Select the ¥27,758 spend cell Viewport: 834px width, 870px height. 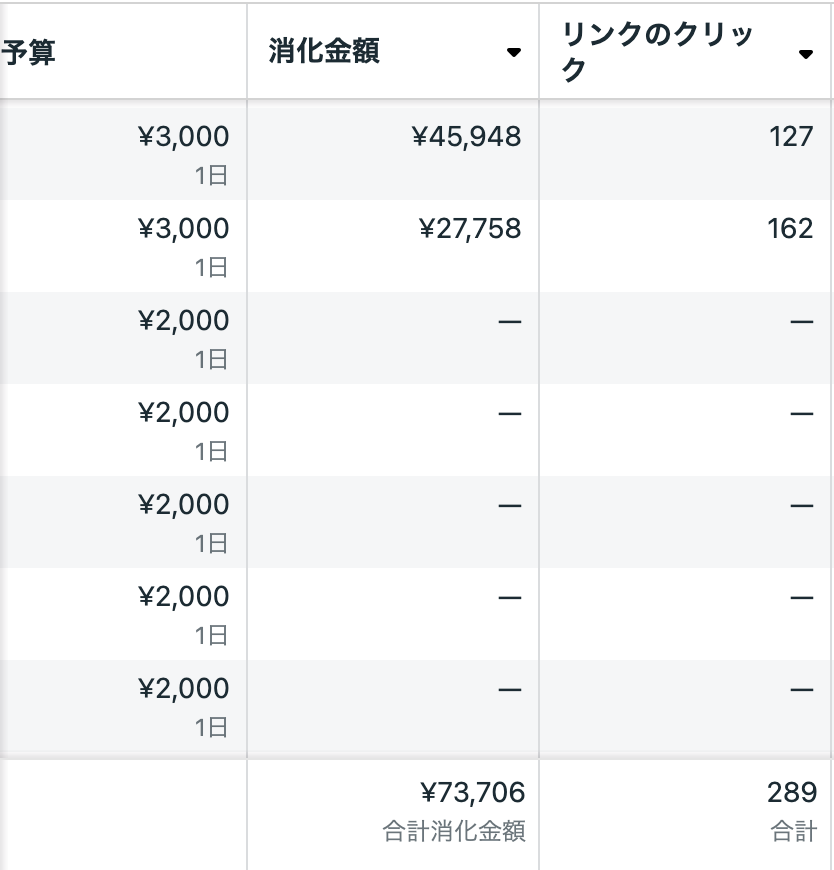[469, 228]
